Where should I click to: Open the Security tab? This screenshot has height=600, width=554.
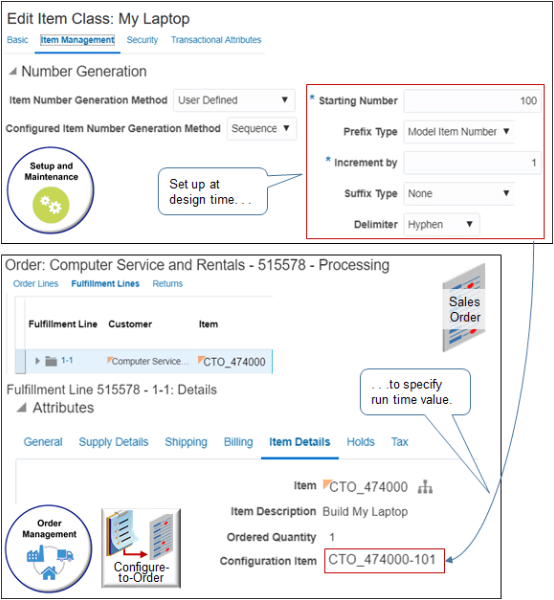point(142,40)
